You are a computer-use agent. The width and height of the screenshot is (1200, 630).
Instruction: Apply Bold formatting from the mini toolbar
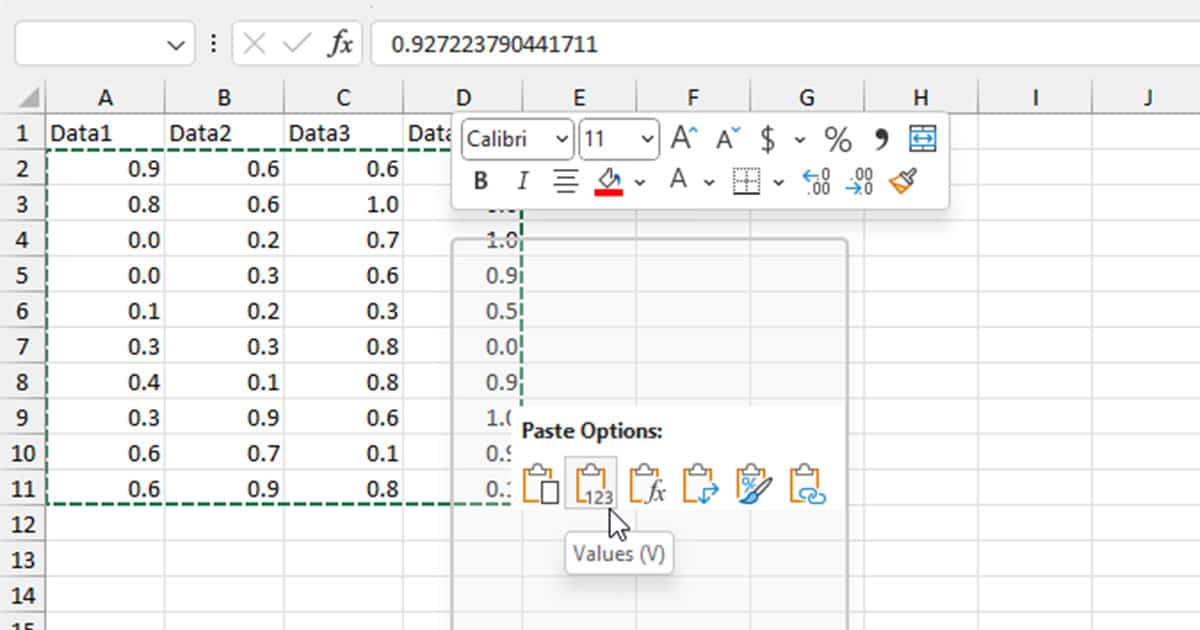click(x=481, y=181)
